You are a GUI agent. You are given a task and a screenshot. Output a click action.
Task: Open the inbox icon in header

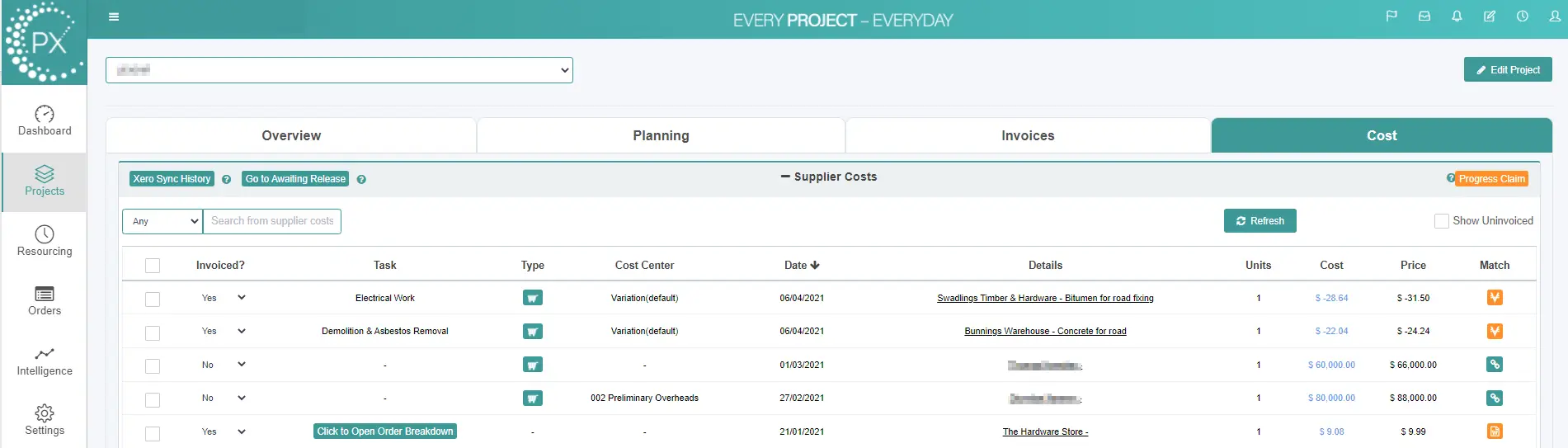pos(1424,17)
